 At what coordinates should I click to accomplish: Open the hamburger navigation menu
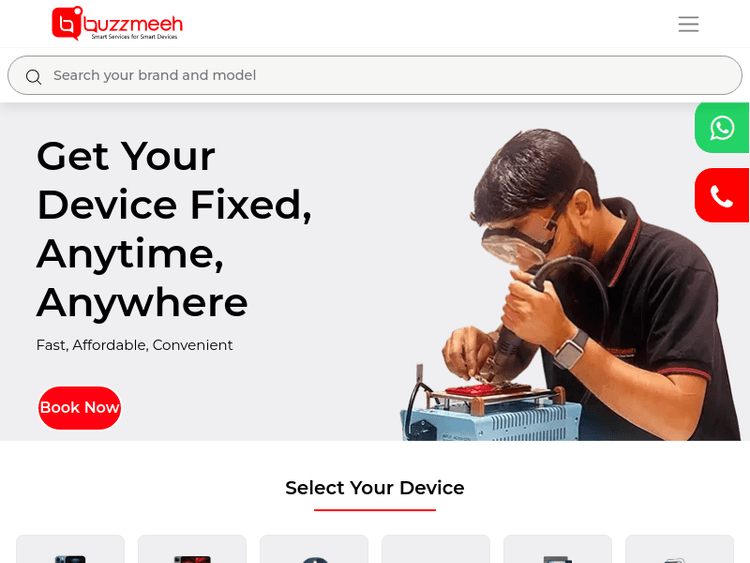point(688,24)
